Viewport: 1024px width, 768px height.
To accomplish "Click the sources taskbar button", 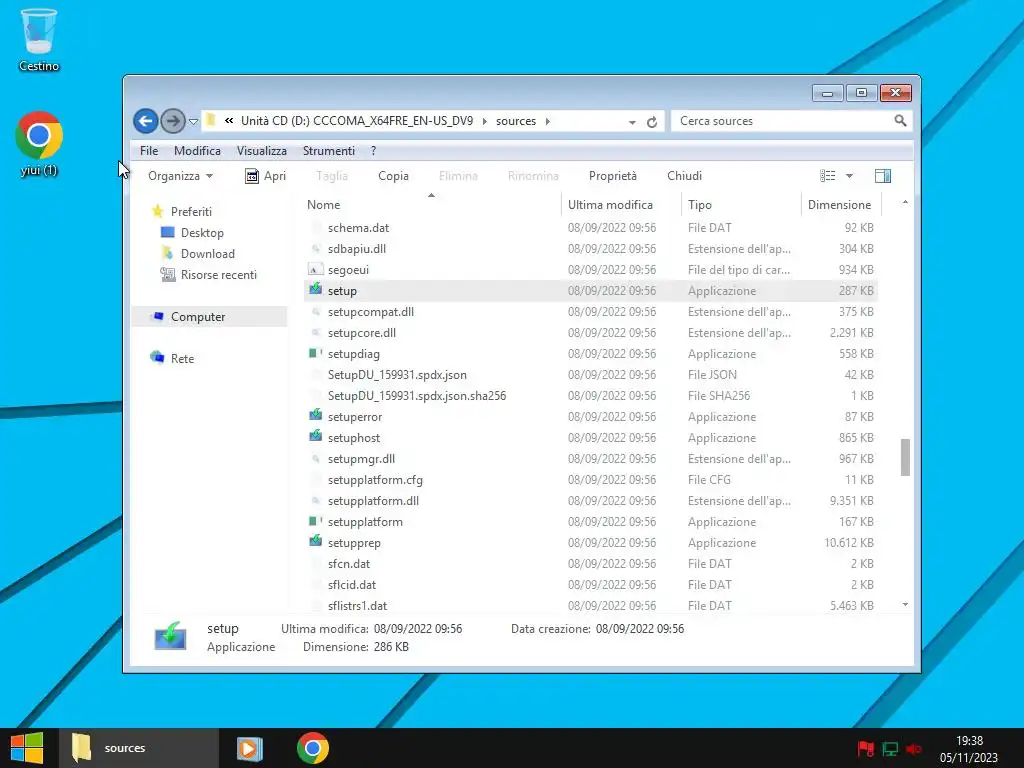I will click(139, 748).
